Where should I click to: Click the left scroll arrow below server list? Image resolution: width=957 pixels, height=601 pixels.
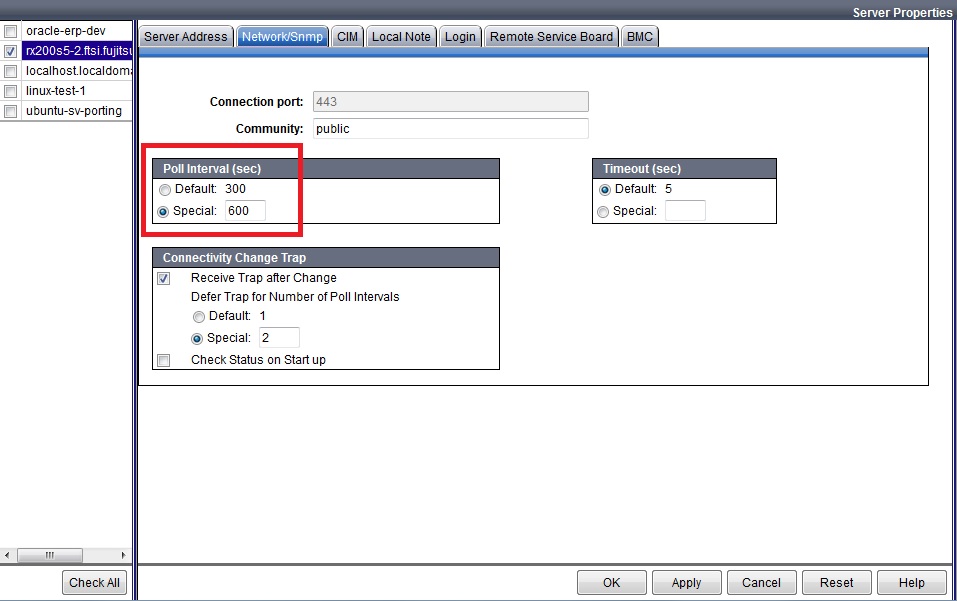click(7, 555)
